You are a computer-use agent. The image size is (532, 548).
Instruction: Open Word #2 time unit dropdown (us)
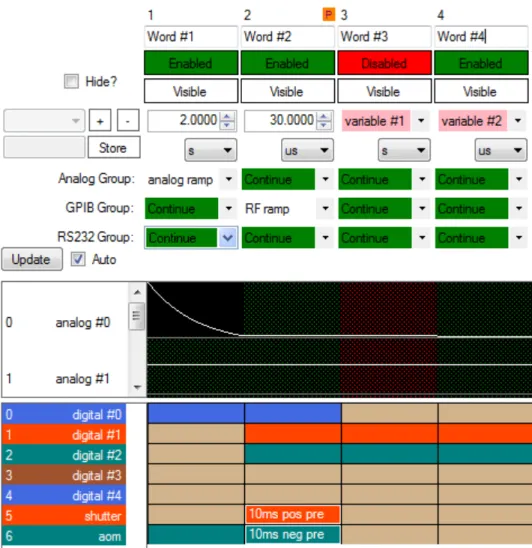point(307,150)
